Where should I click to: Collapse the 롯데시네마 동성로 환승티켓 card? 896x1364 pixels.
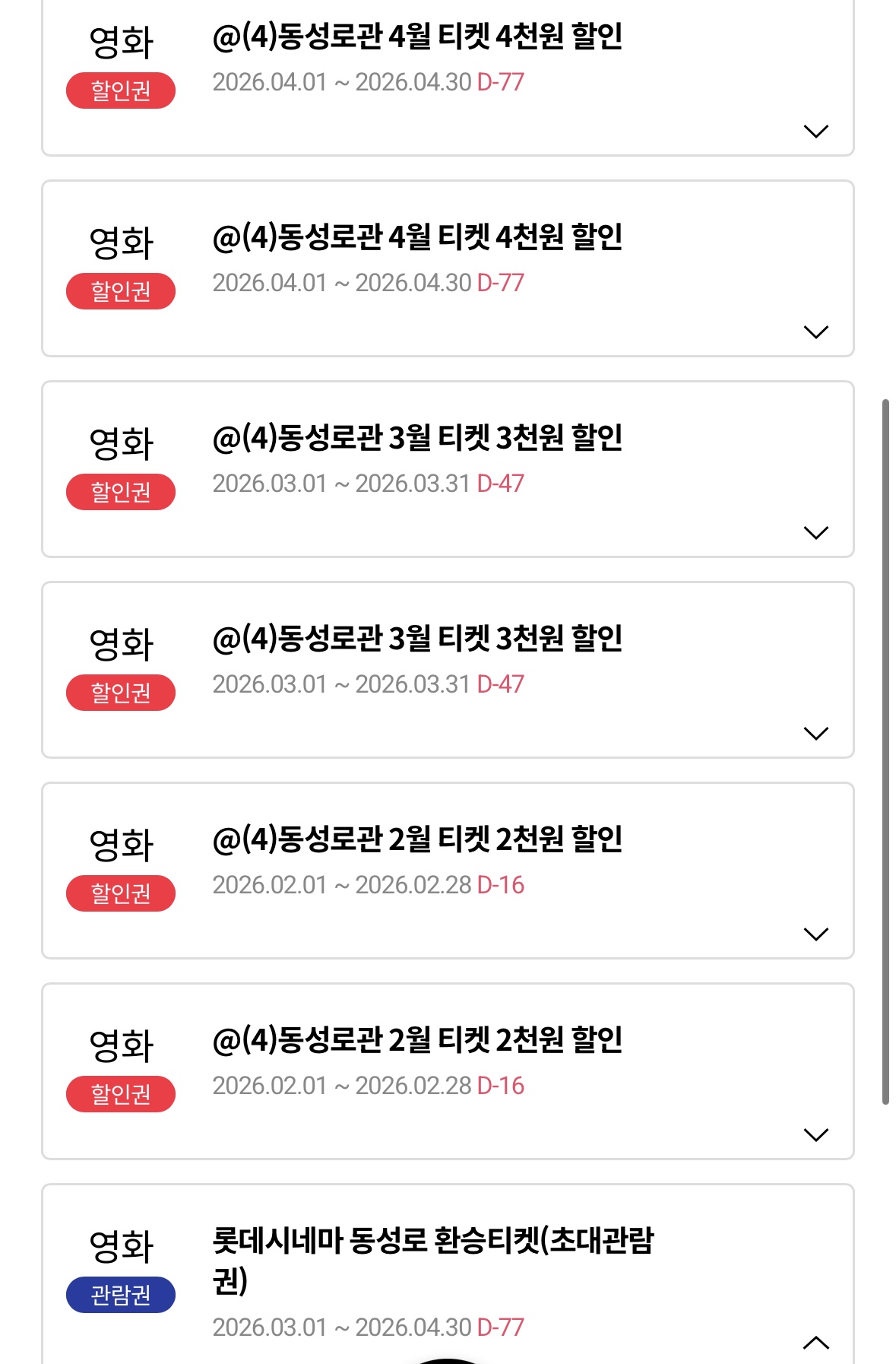tap(815, 1343)
